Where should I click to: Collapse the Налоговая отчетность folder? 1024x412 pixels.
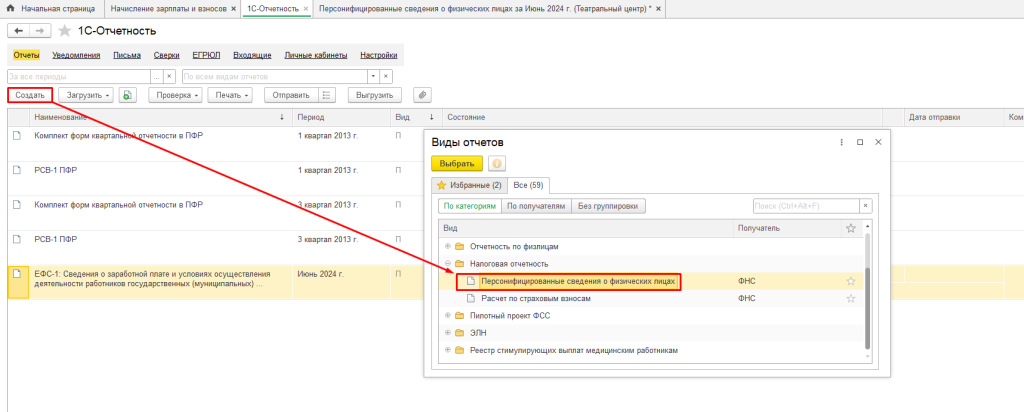click(x=448, y=264)
